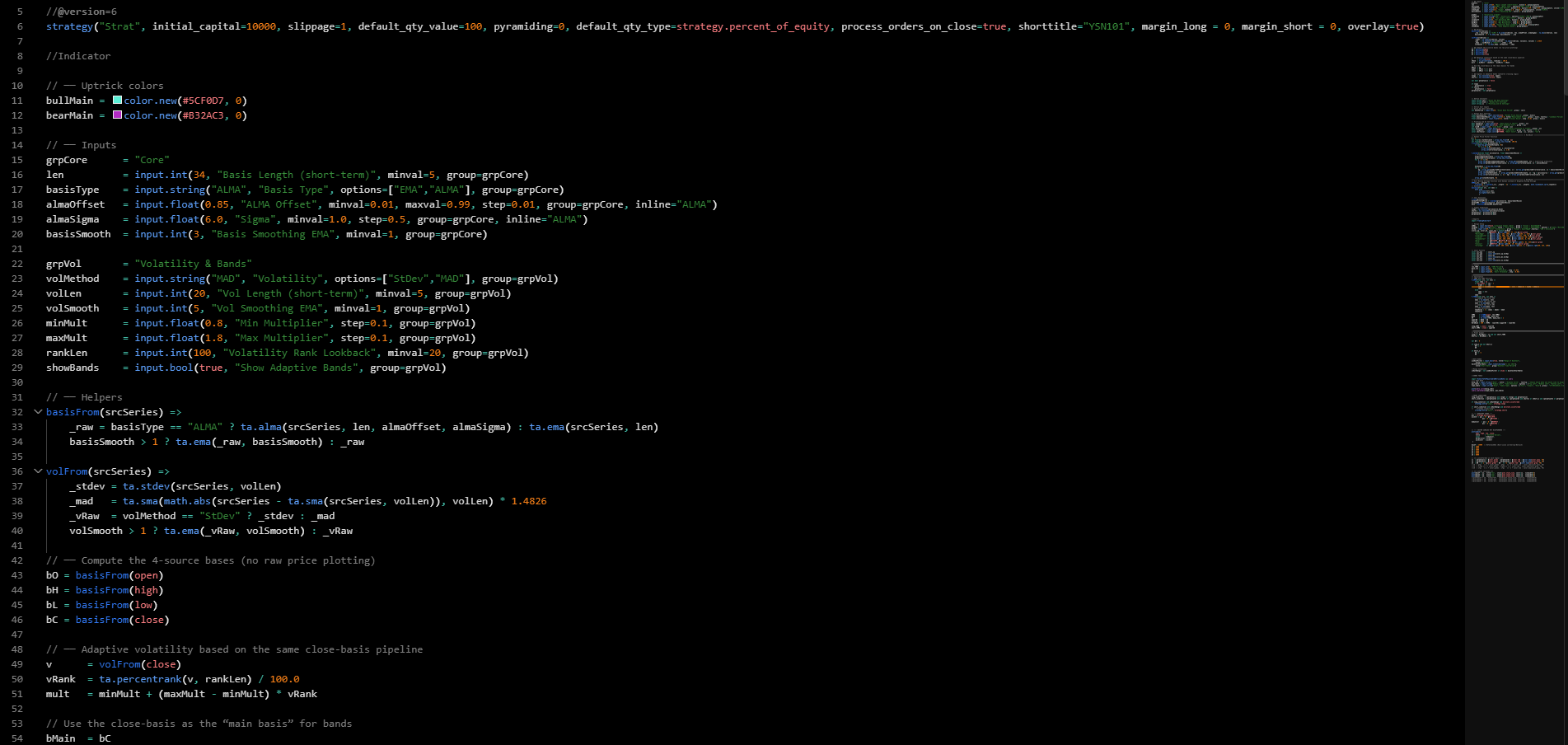Click the "Show Adaptive Bands" string

(x=297, y=368)
